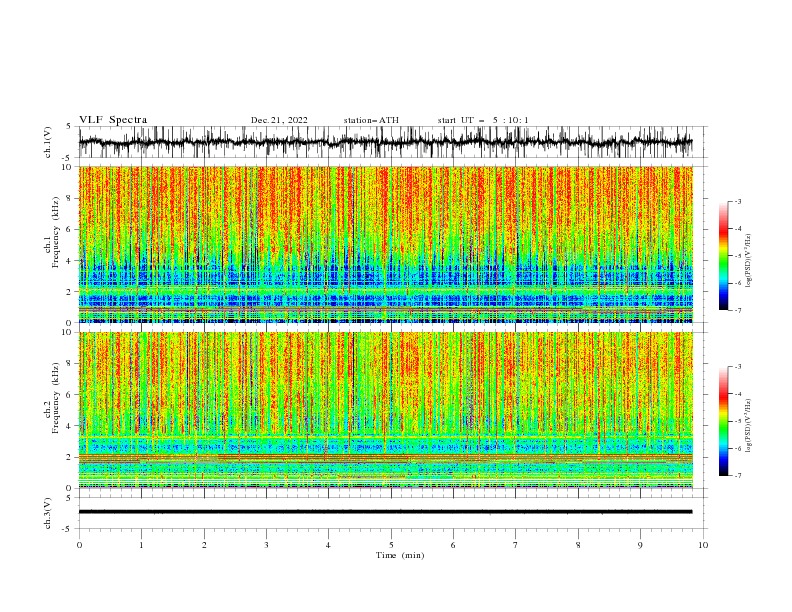Click the time axis tick label '9'

640,545
